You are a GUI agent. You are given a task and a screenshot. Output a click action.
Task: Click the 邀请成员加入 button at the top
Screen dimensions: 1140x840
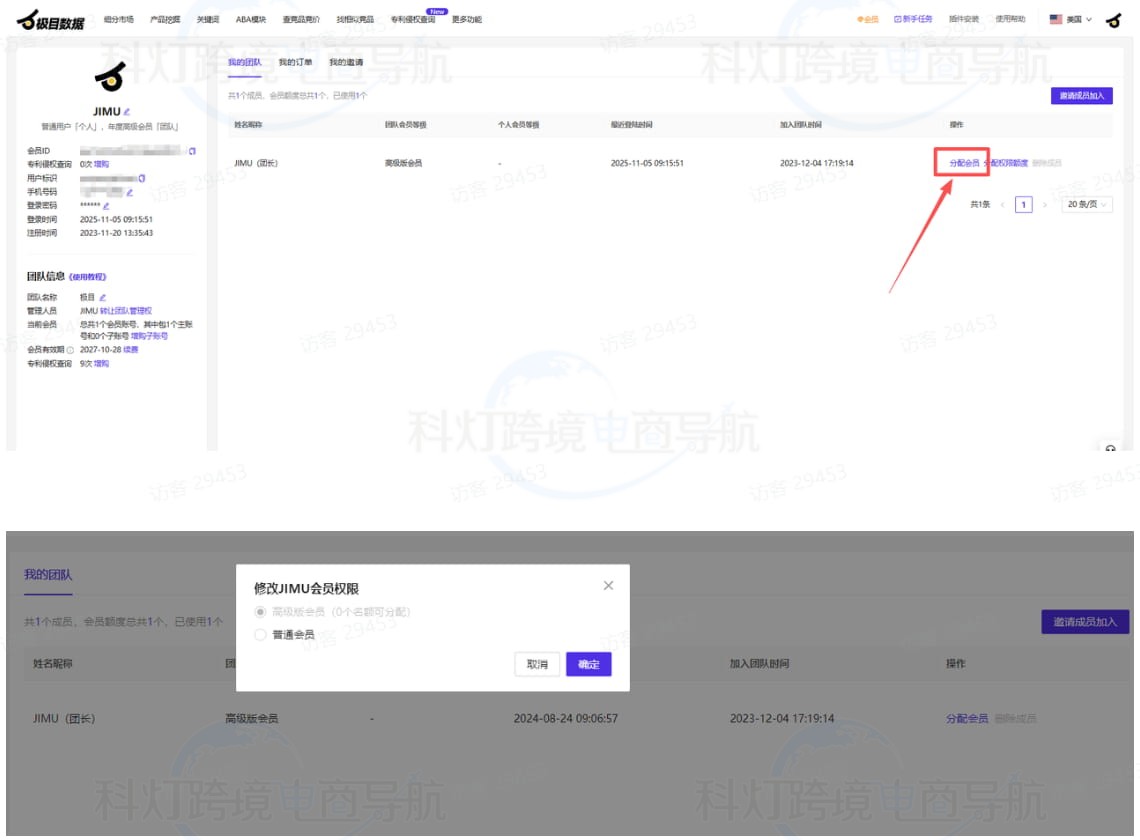coord(1081,96)
